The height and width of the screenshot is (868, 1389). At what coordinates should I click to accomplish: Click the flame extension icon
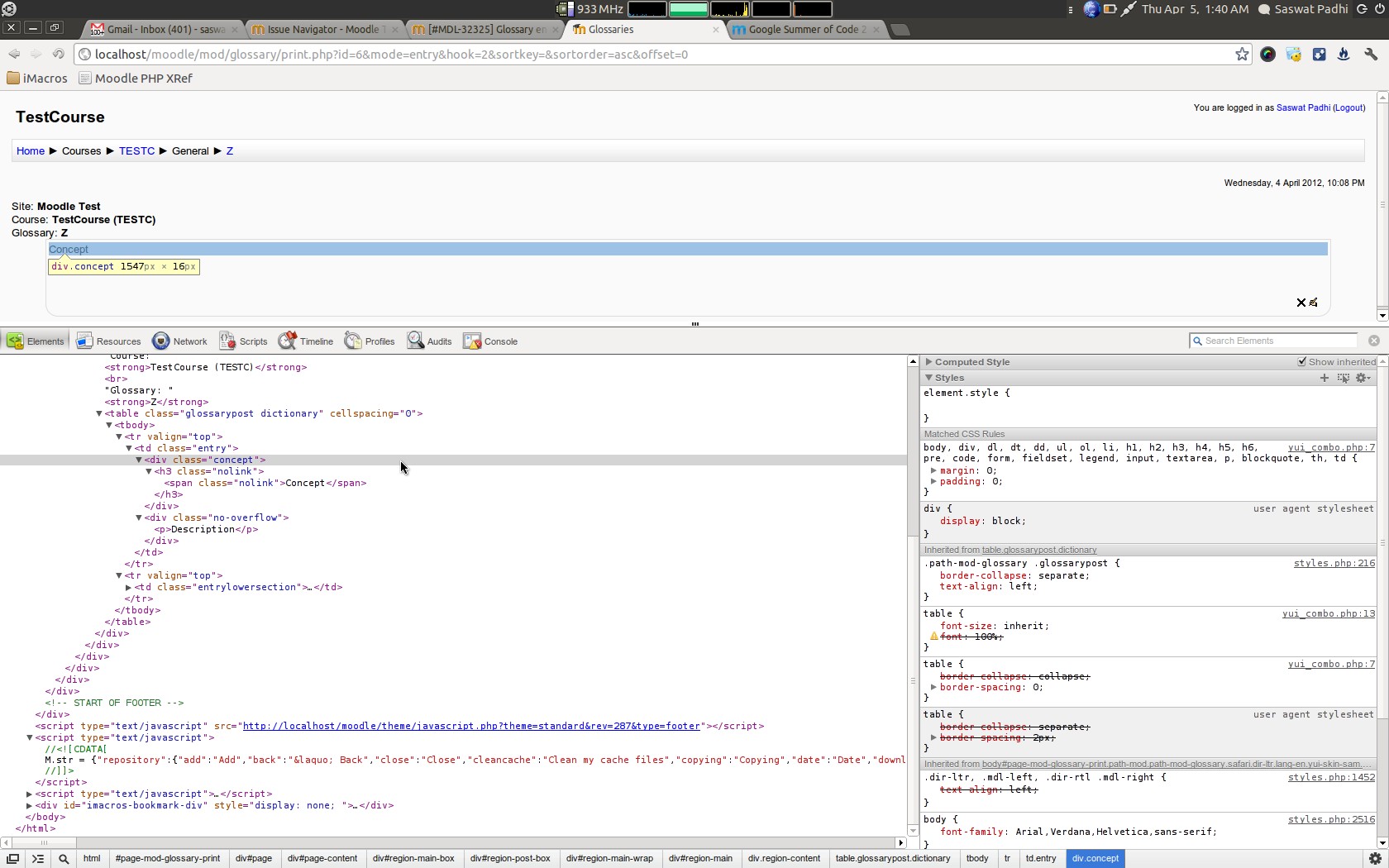pyautogui.click(x=1344, y=55)
